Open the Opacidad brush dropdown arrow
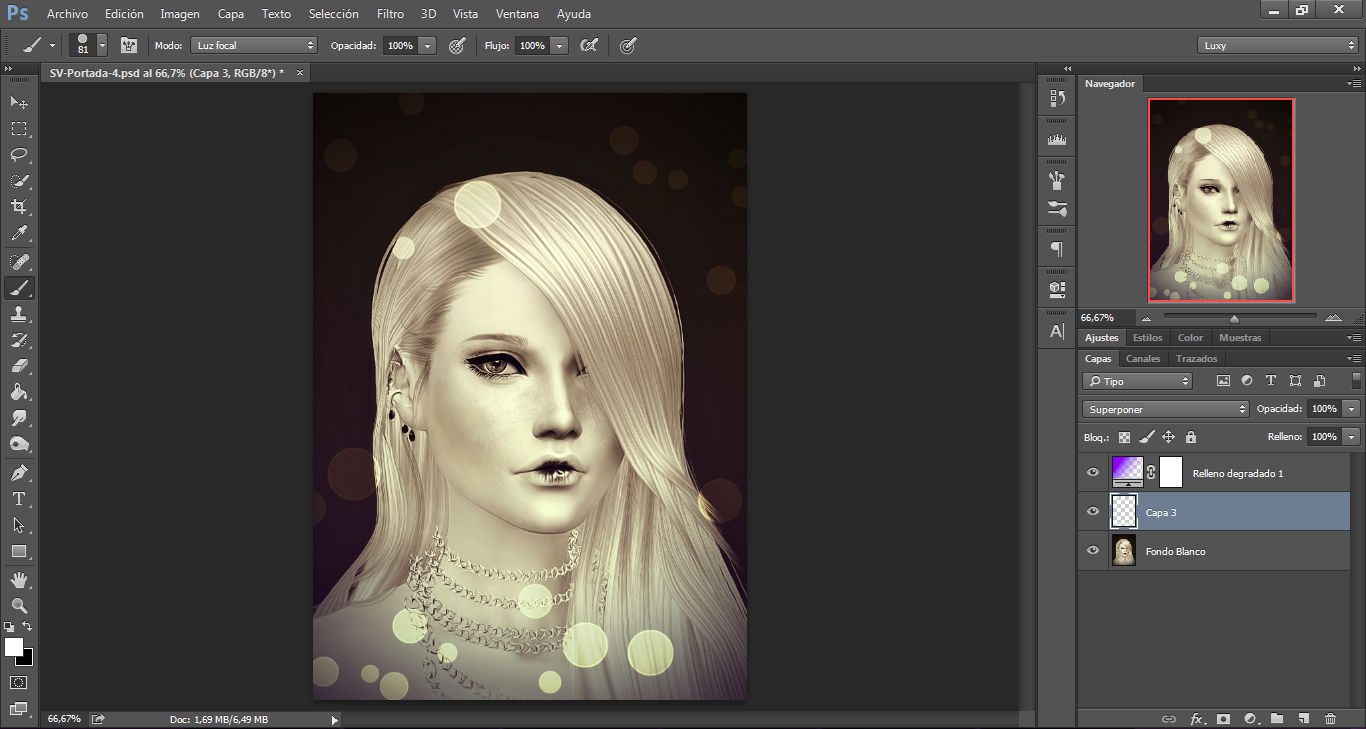Screen dimensions: 1366x729 coord(428,45)
